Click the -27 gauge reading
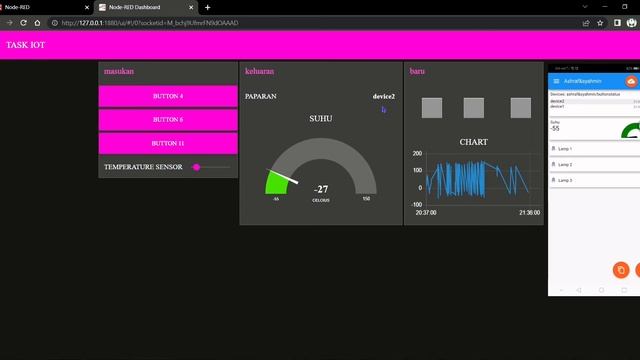This screenshot has height=360, width=640. 321,189
